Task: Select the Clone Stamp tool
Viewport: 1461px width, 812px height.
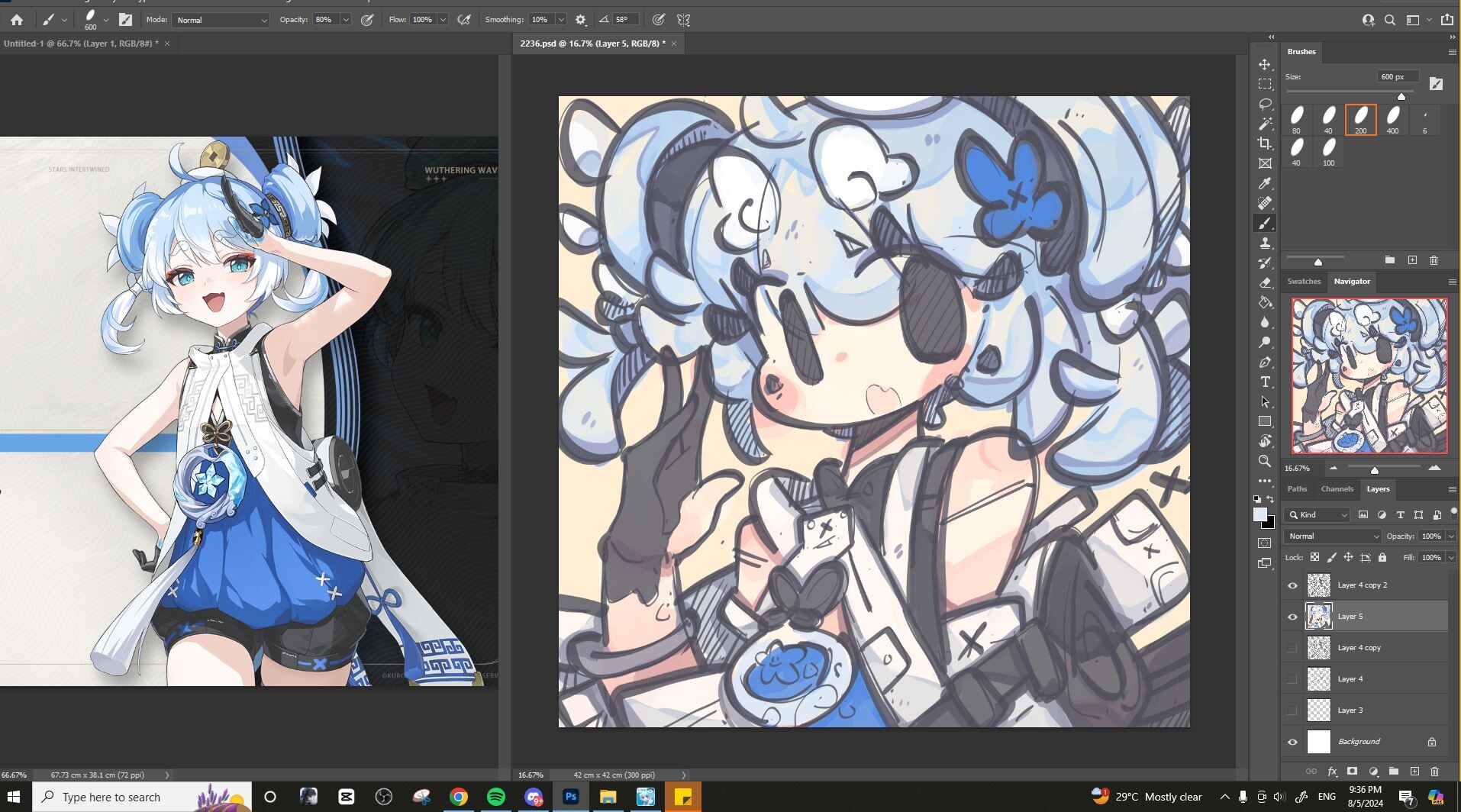Action: pyautogui.click(x=1265, y=243)
